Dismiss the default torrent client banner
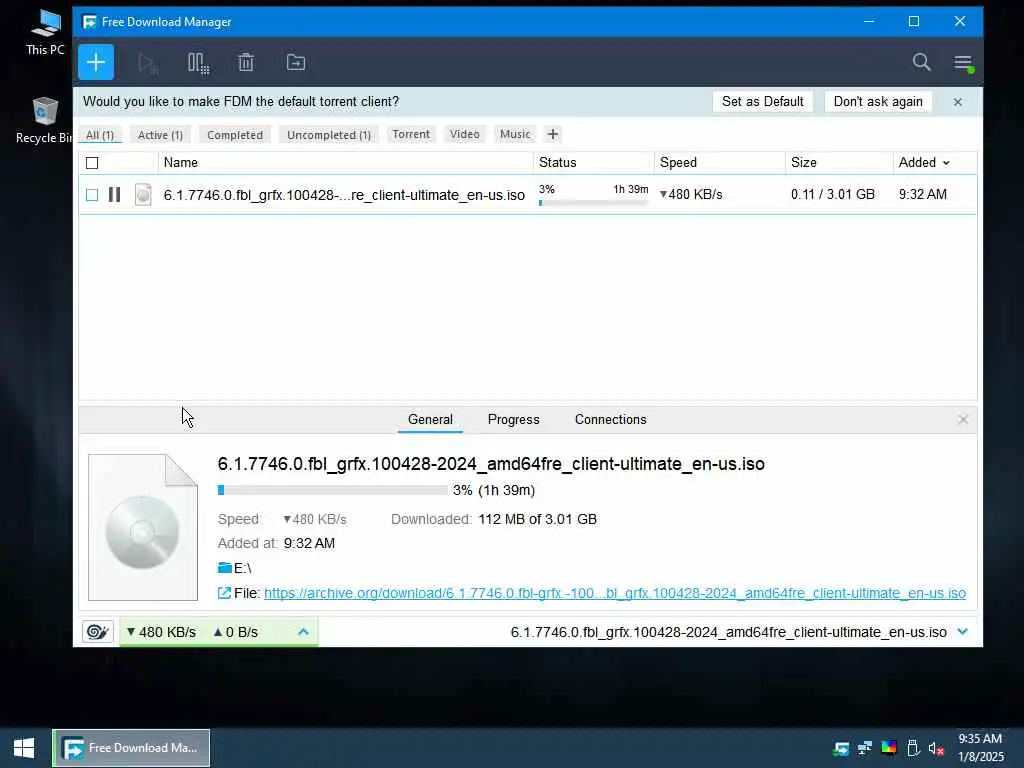 [x=957, y=102]
